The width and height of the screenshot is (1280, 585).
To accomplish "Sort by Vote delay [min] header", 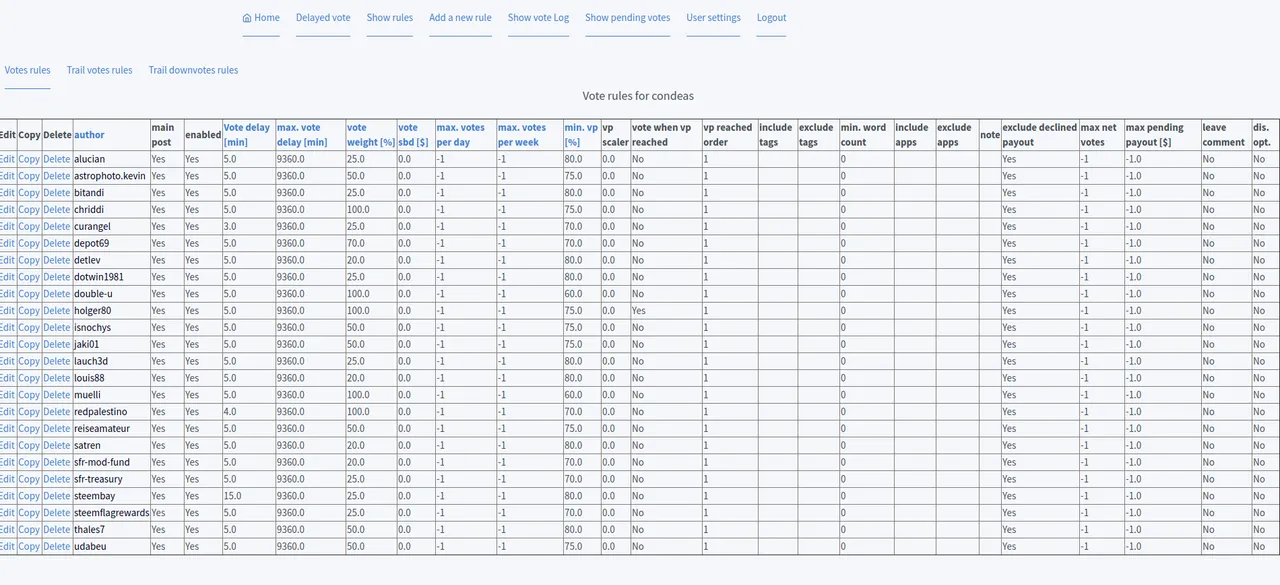I will 247,135.
